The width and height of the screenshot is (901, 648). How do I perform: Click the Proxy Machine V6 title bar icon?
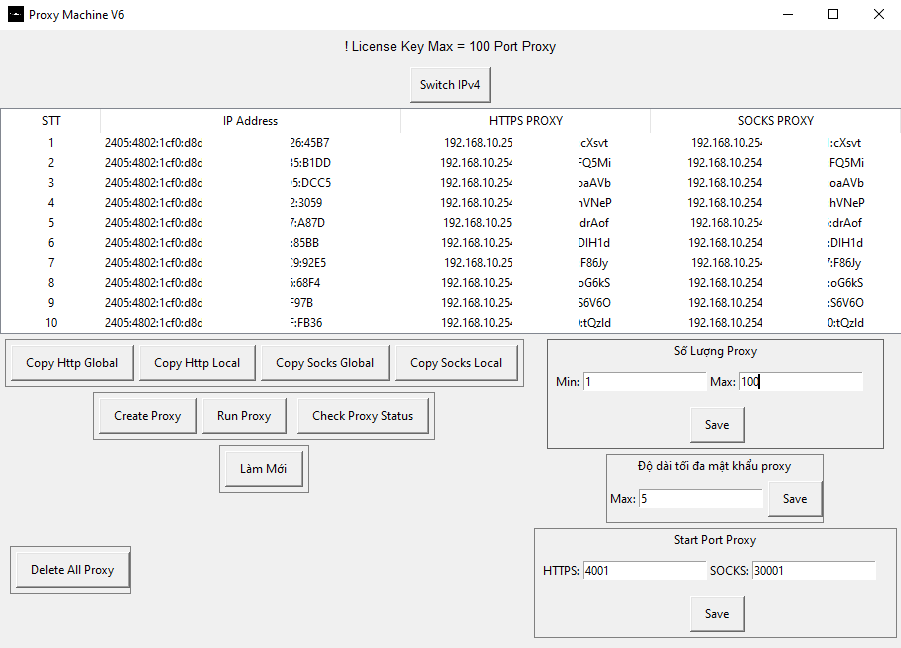tap(16, 14)
